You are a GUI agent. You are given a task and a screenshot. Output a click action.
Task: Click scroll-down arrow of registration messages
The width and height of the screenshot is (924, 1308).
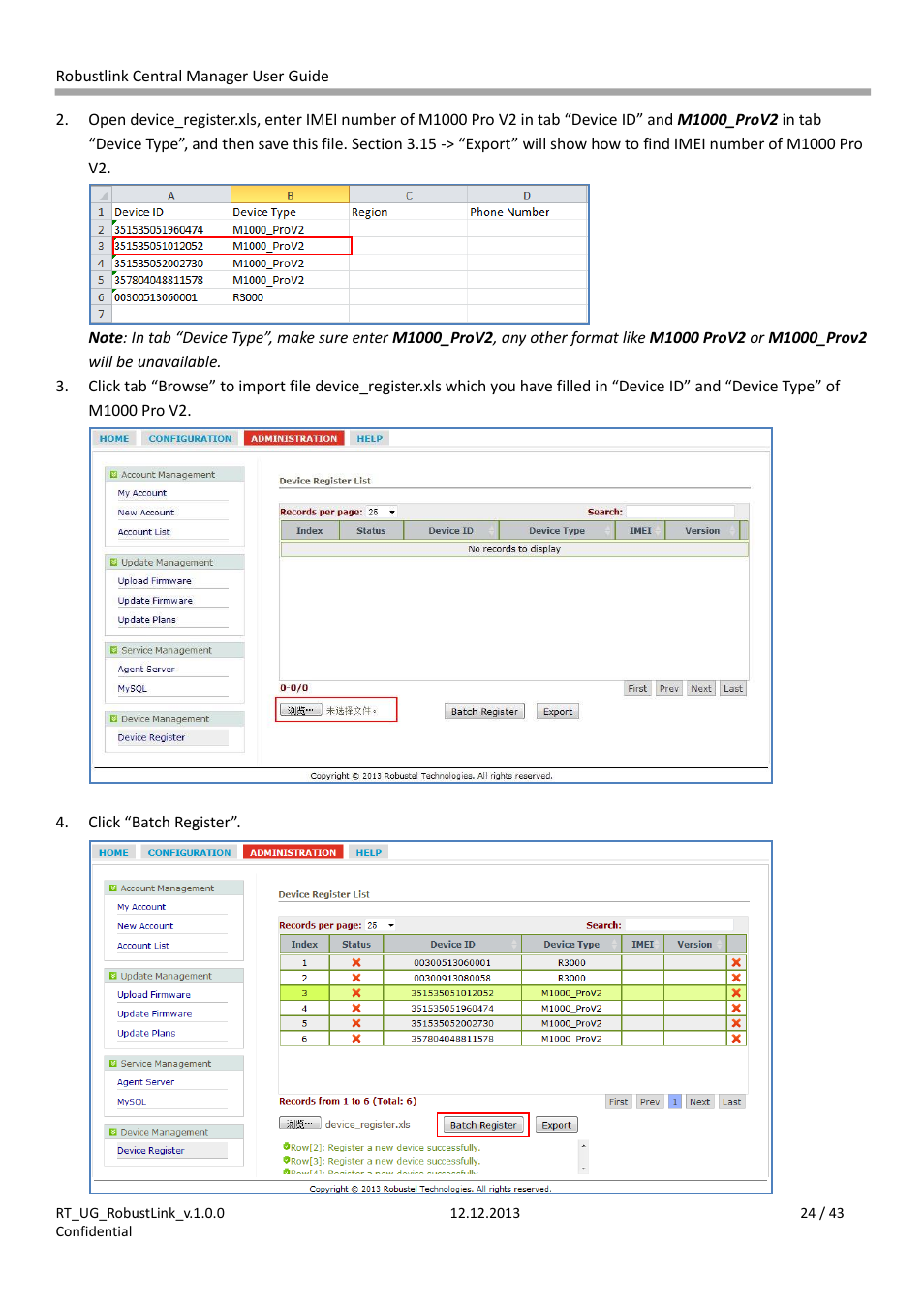pyautogui.click(x=583, y=1168)
